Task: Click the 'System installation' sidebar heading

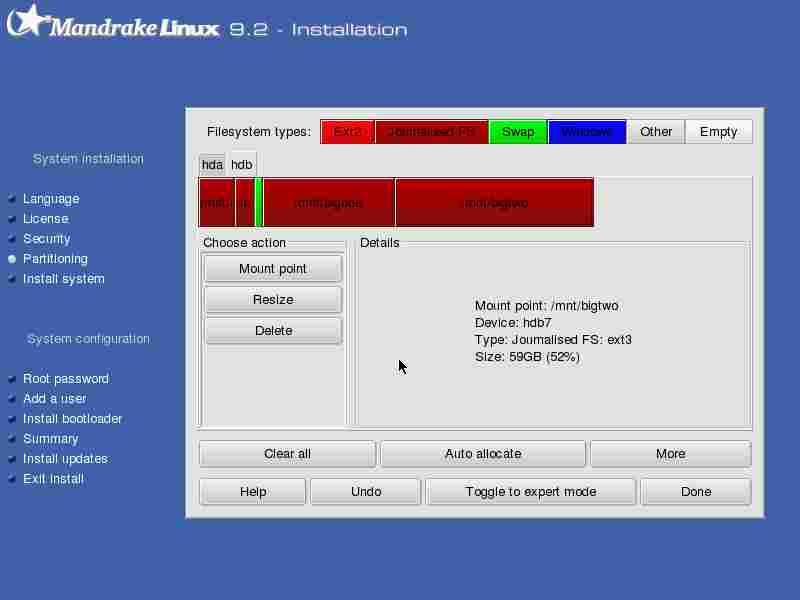Action: 88,159
